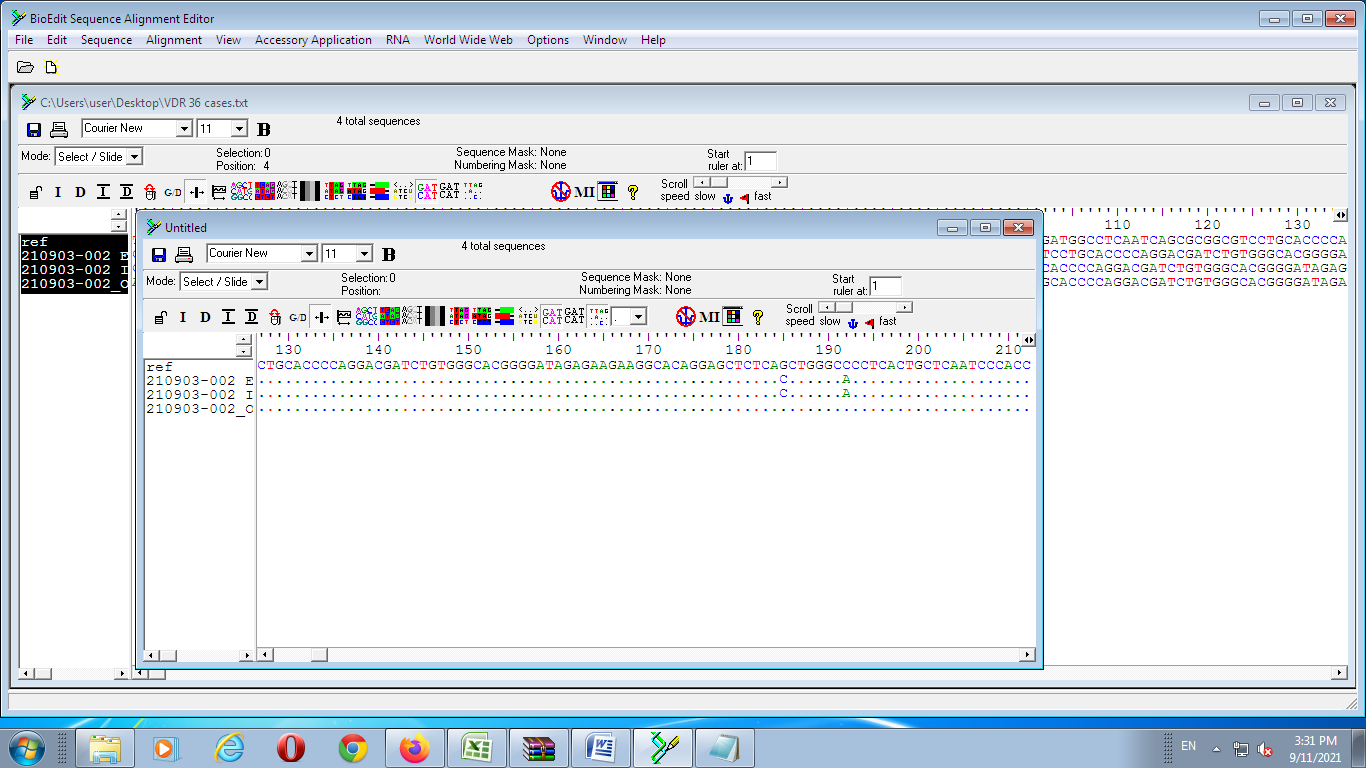
Task: Toggle the lock icon in Untitled window
Action: [x=160, y=317]
